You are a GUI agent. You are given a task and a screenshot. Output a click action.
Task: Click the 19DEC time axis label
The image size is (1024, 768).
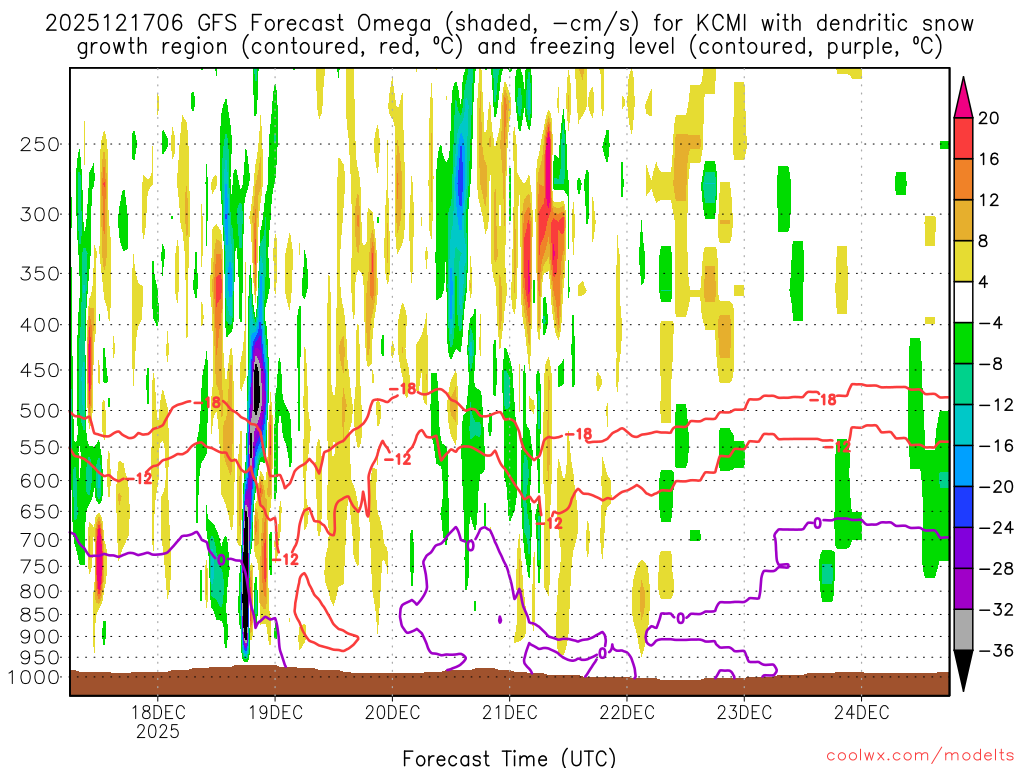pos(275,712)
